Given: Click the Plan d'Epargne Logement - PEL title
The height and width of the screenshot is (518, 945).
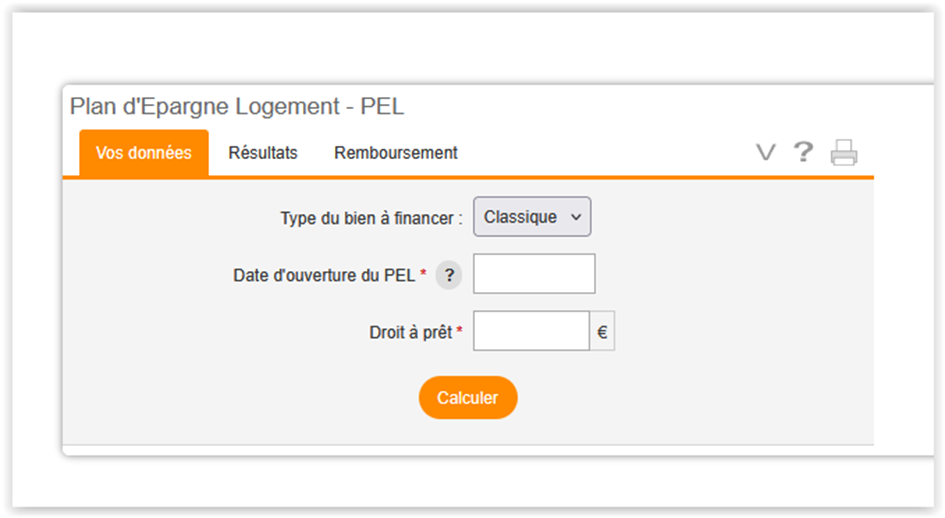Looking at the screenshot, I should (x=237, y=106).
